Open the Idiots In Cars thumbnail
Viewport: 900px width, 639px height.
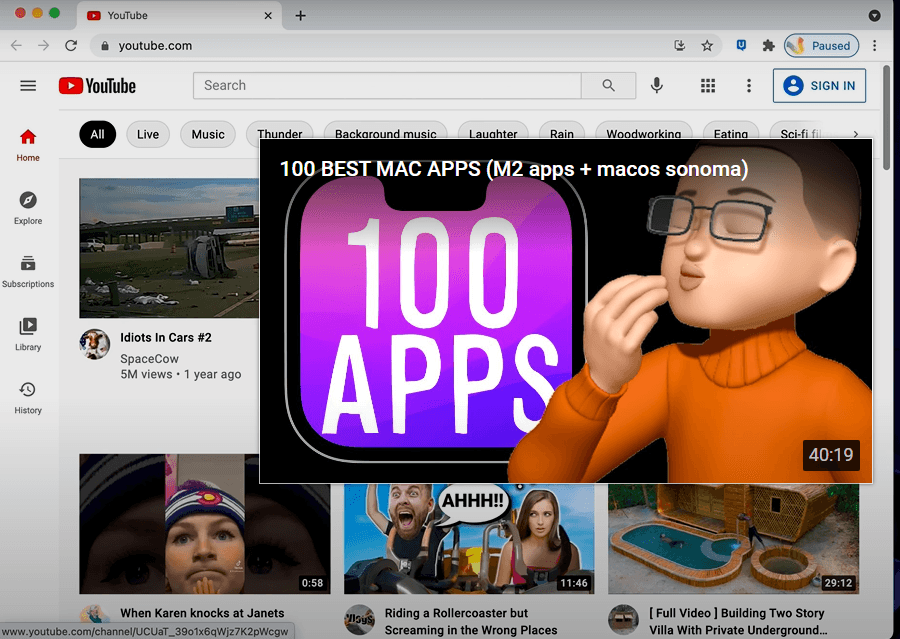pos(169,248)
